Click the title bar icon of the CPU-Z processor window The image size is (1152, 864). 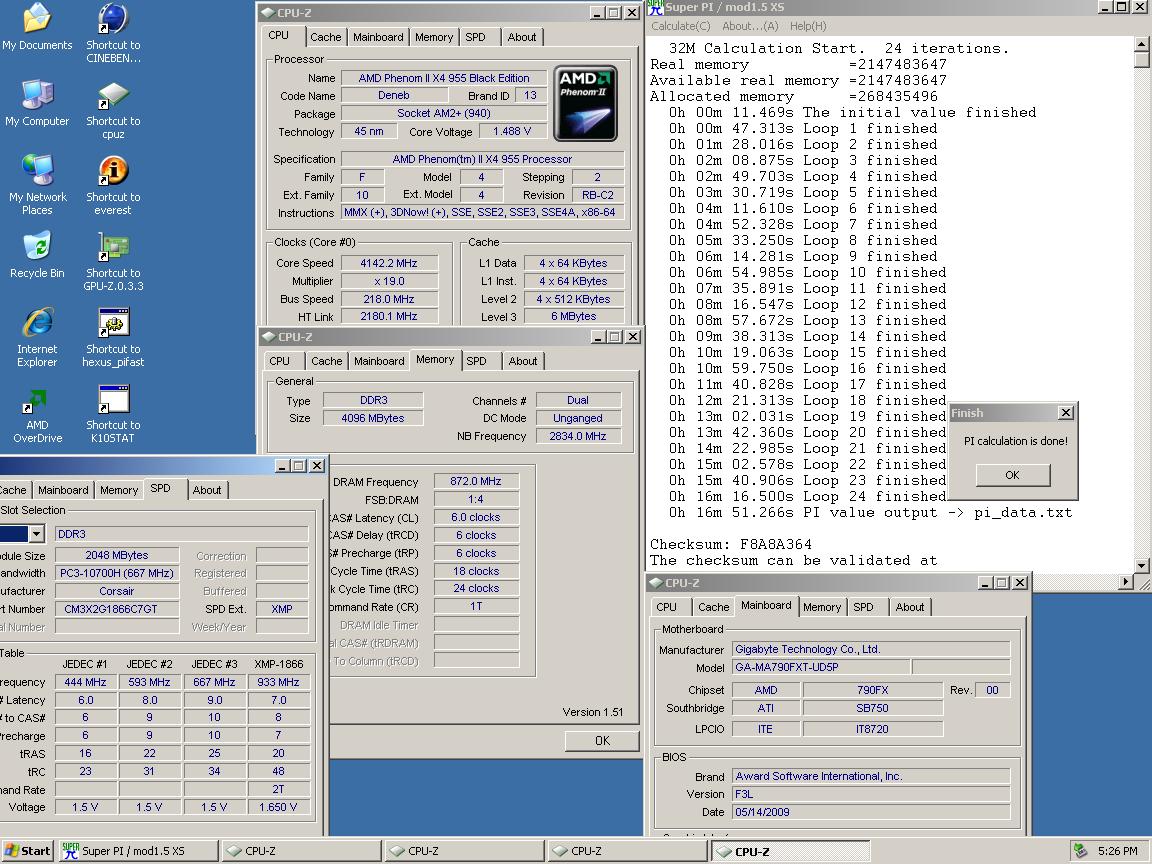tap(267, 12)
